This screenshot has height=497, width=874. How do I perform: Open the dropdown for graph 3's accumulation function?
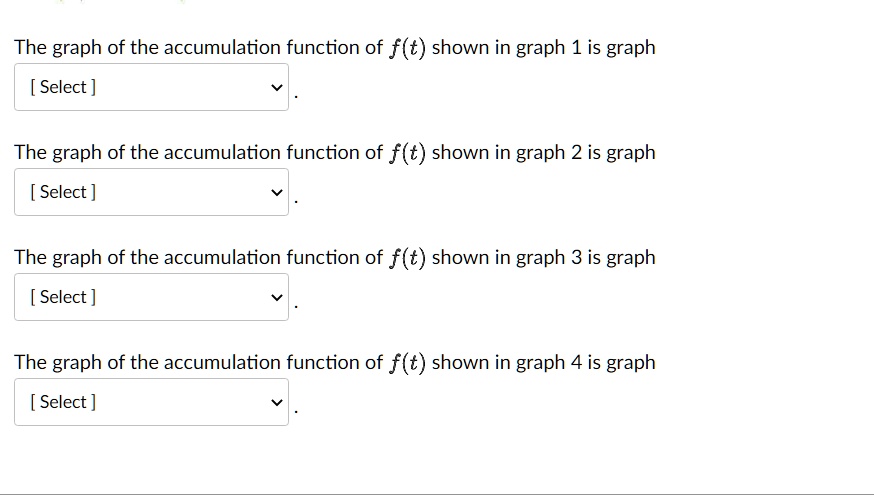pyautogui.click(x=151, y=297)
